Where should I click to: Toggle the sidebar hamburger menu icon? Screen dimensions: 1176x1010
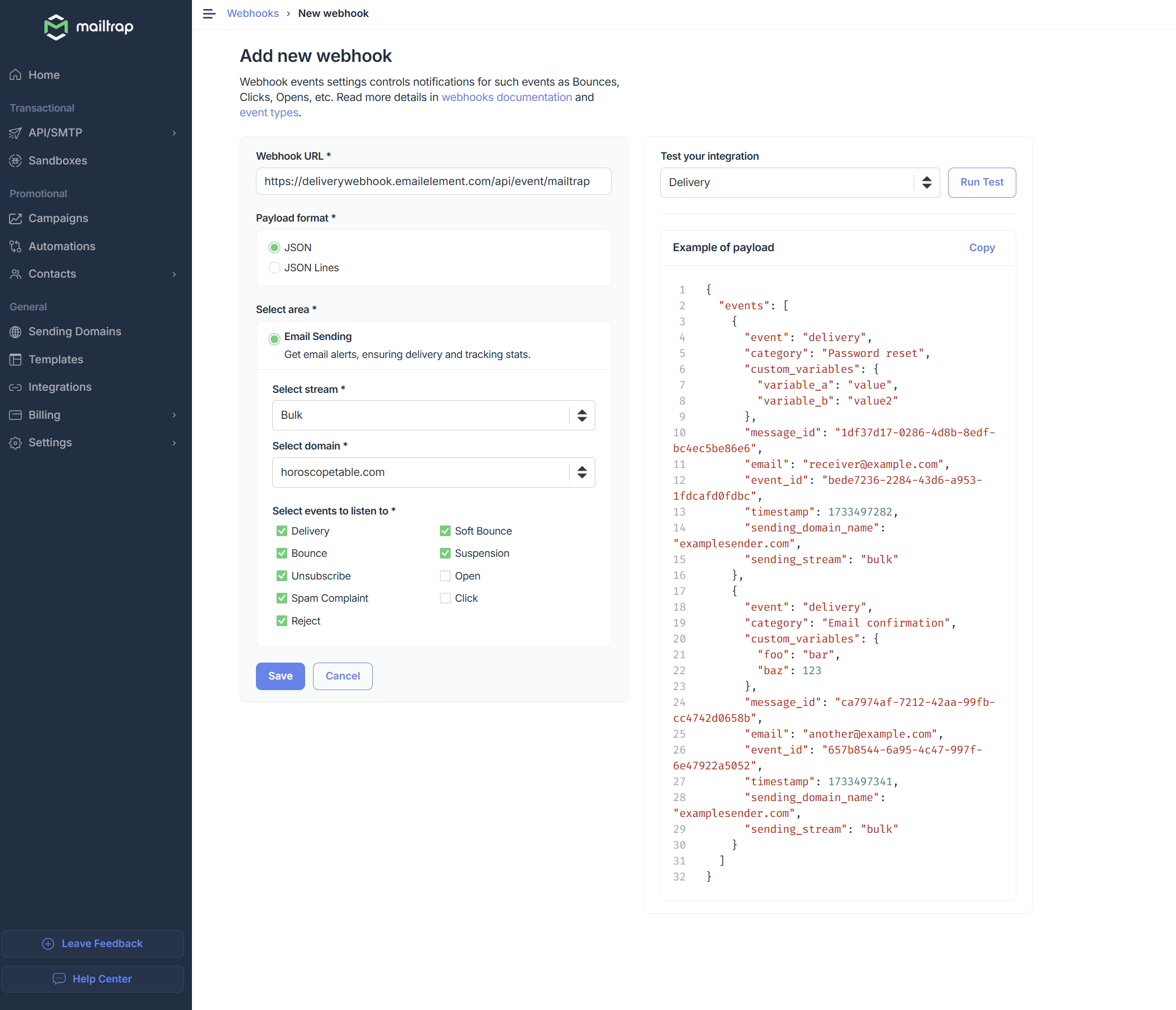tap(209, 14)
